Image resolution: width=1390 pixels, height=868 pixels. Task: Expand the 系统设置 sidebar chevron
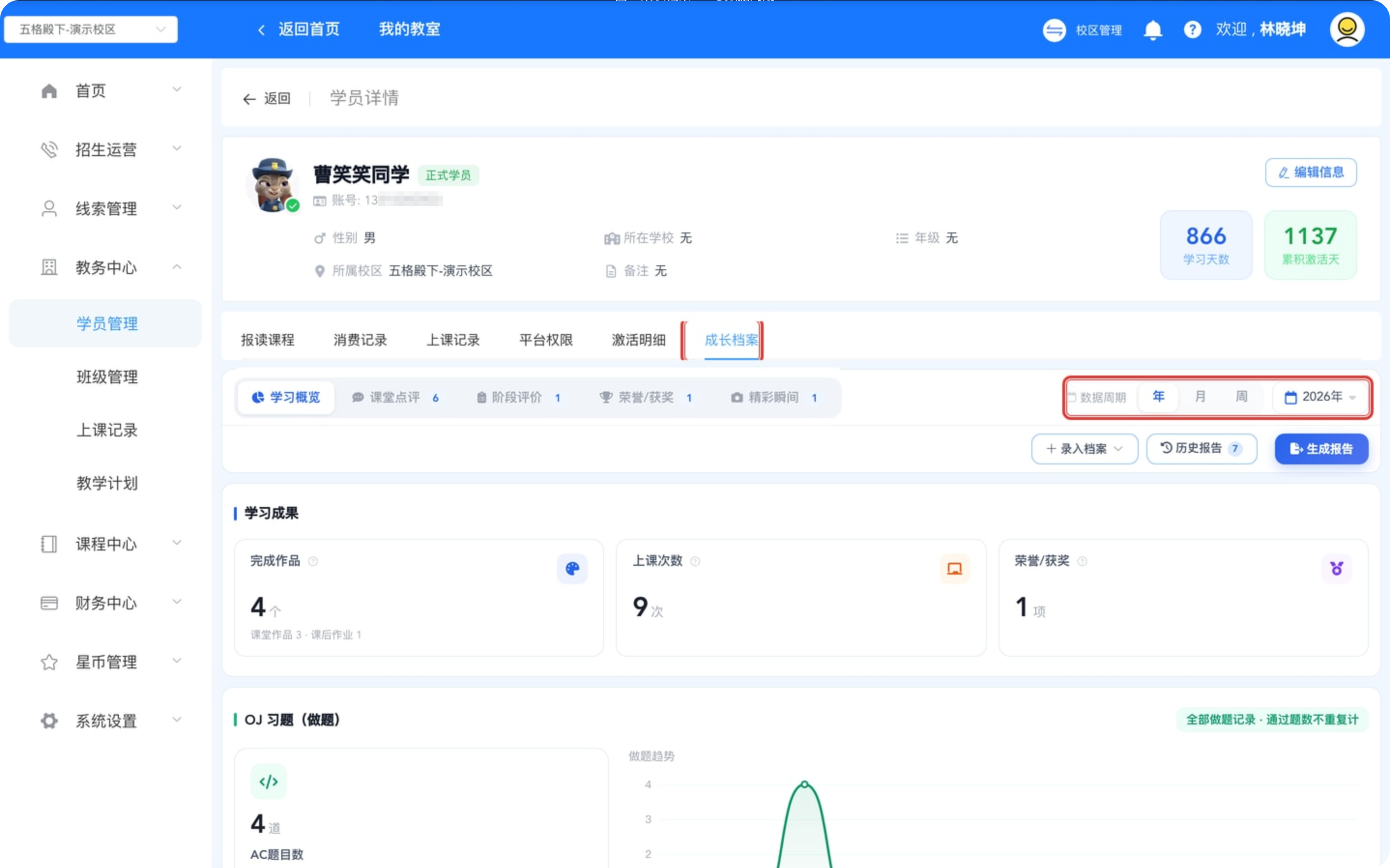tap(177, 719)
